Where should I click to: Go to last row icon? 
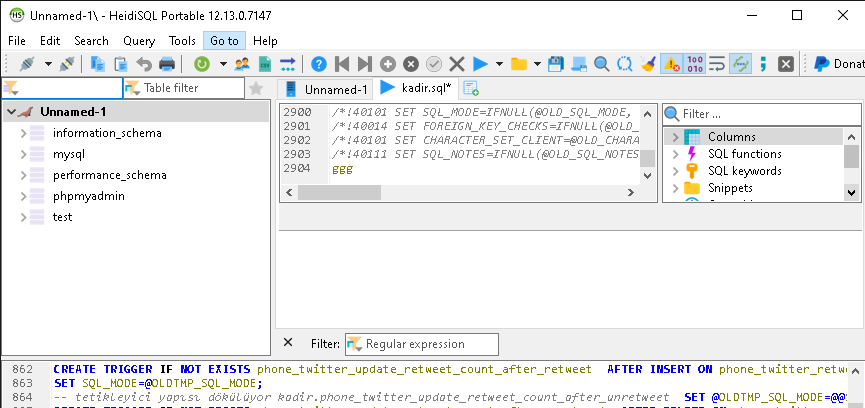(x=365, y=64)
